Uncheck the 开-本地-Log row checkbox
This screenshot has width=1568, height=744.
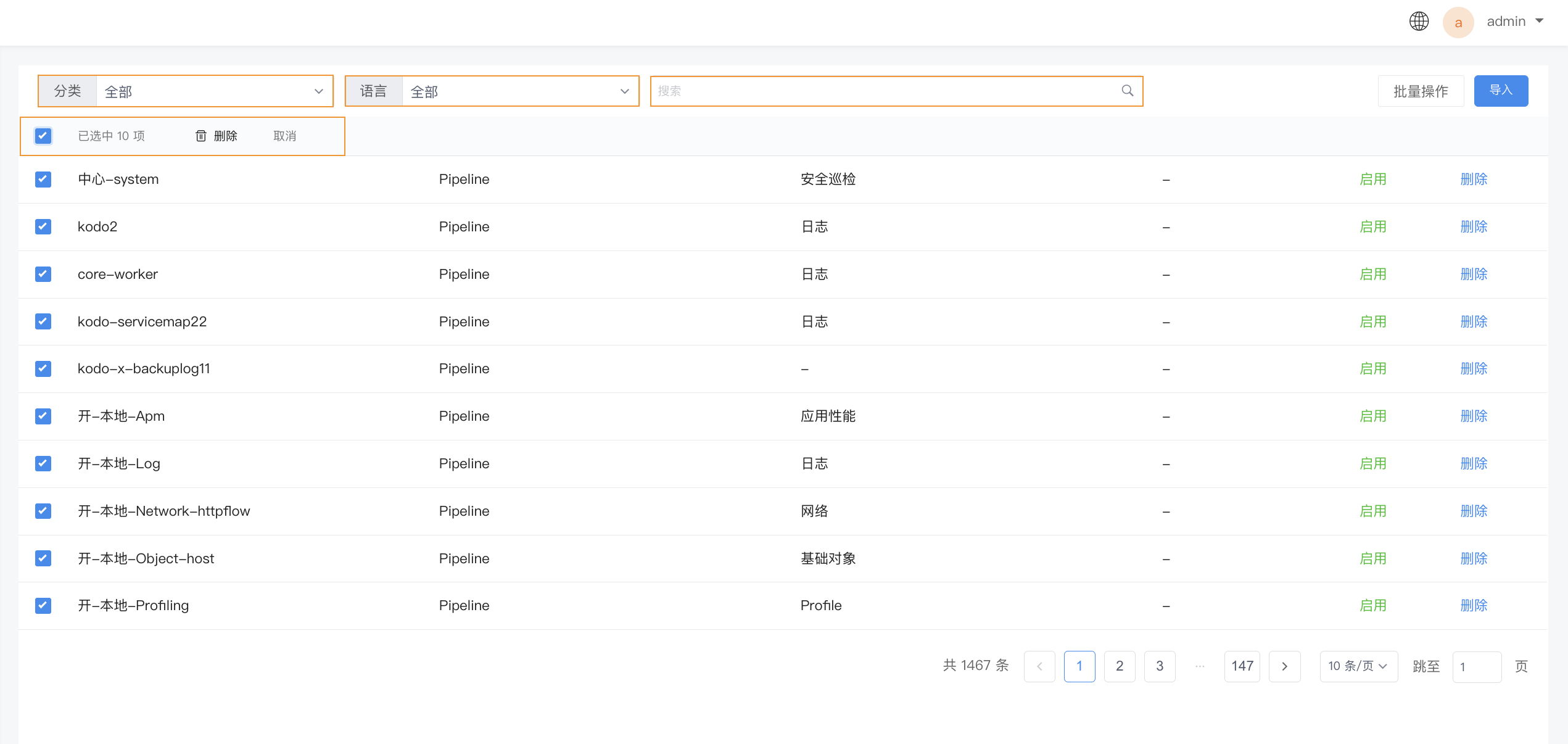coord(43,463)
